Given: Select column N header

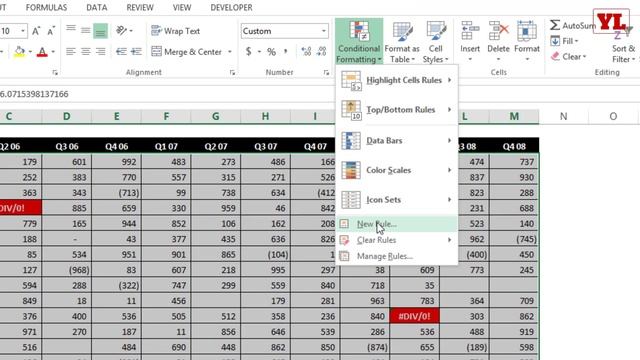Looking at the screenshot, I should (564, 116).
